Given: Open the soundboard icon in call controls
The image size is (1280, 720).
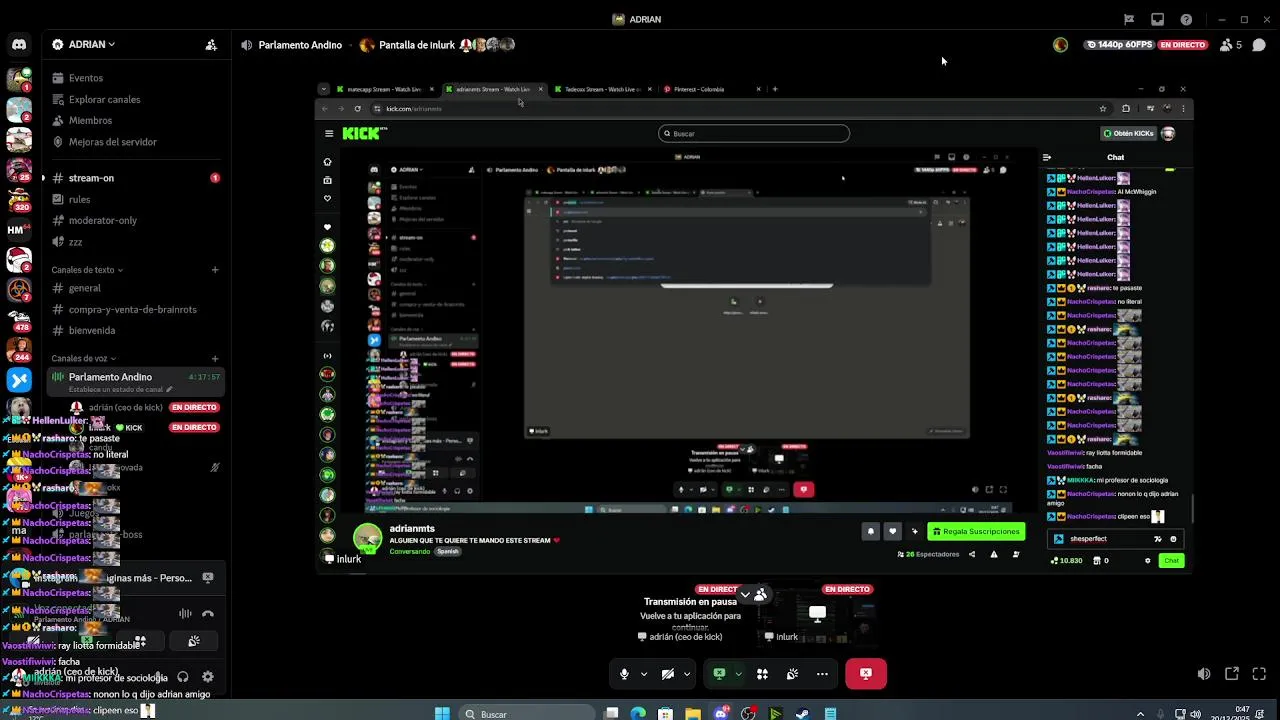Looking at the screenshot, I should pos(792,674).
